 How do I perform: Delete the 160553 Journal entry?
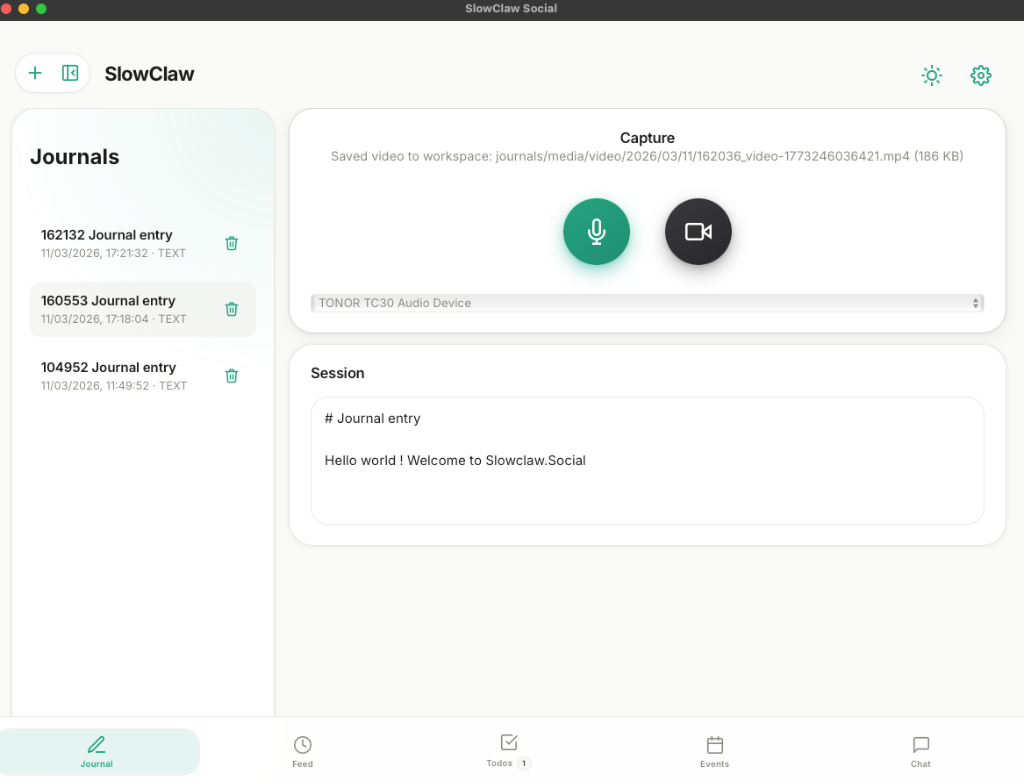[231, 309]
